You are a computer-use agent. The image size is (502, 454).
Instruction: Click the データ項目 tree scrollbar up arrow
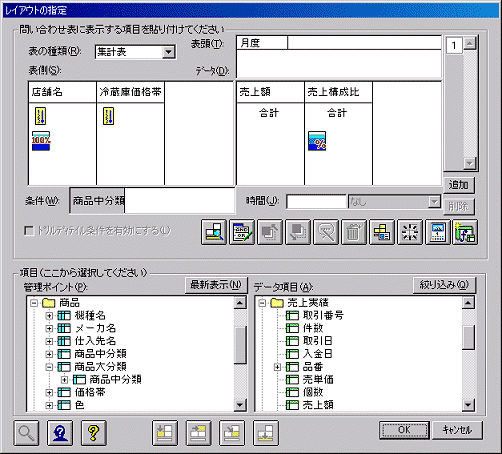pos(468,302)
